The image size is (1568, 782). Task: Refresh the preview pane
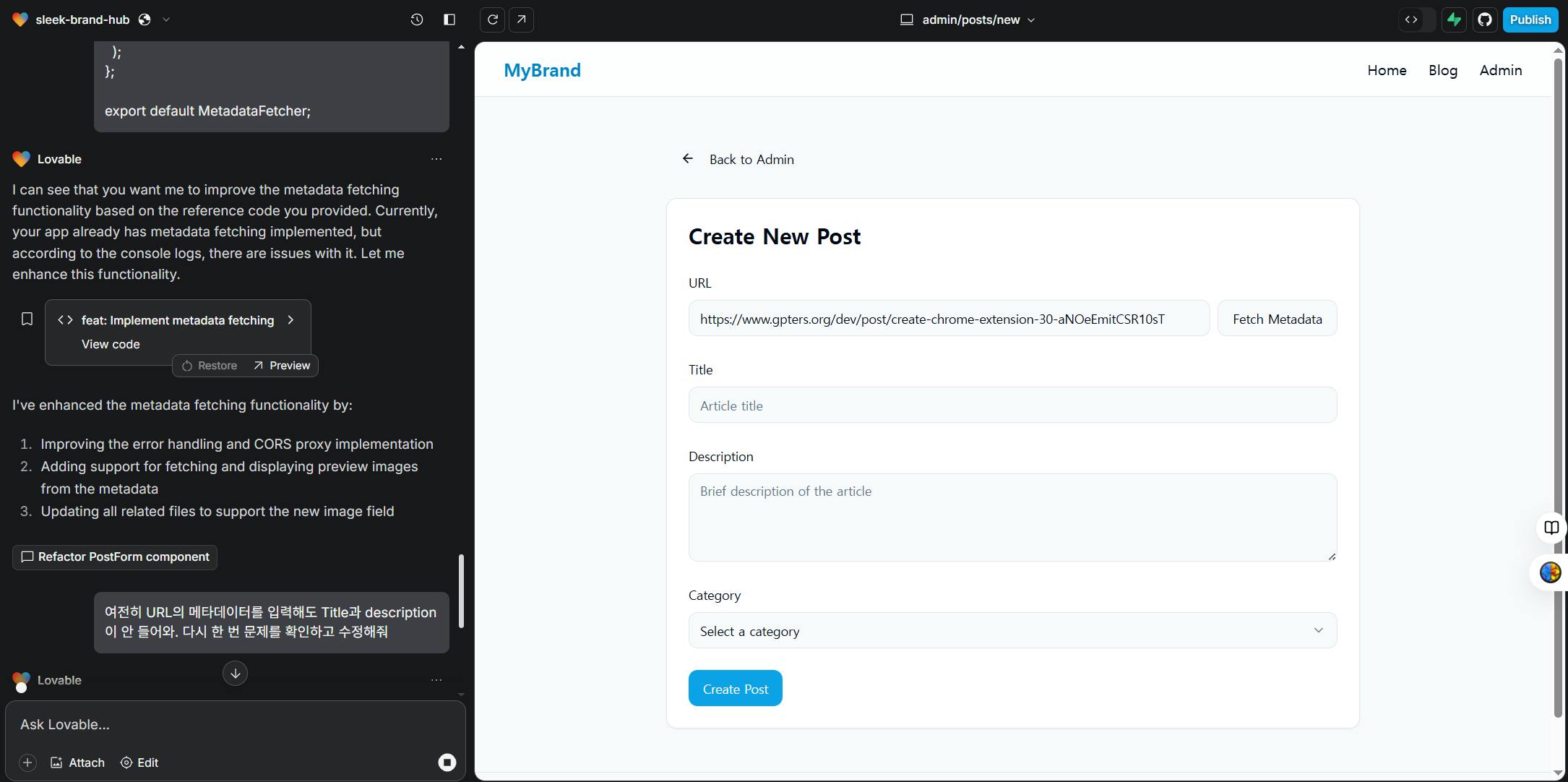pyautogui.click(x=493, y=20)
